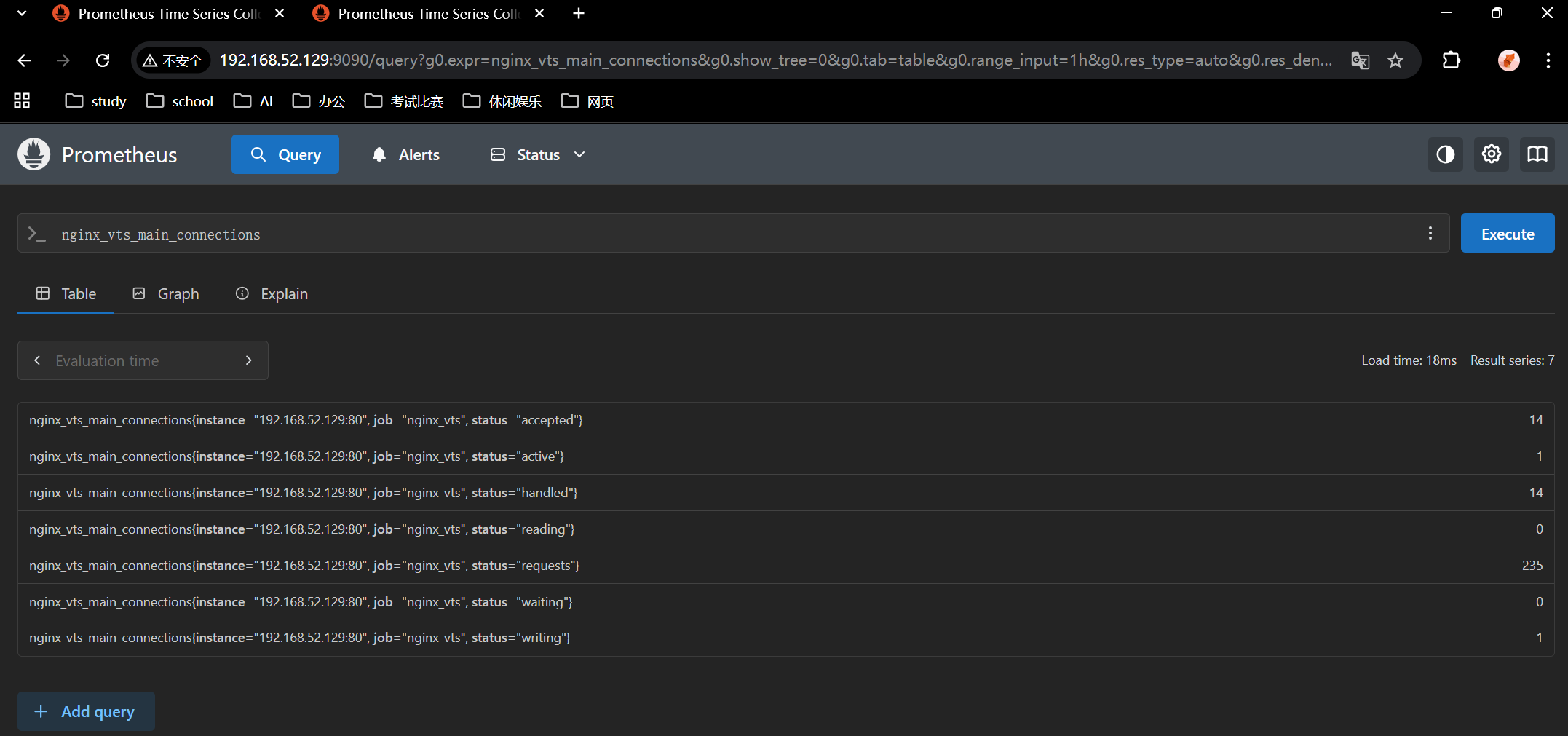
Task: Click the status="reading" series row
Action: coord(786,529)
